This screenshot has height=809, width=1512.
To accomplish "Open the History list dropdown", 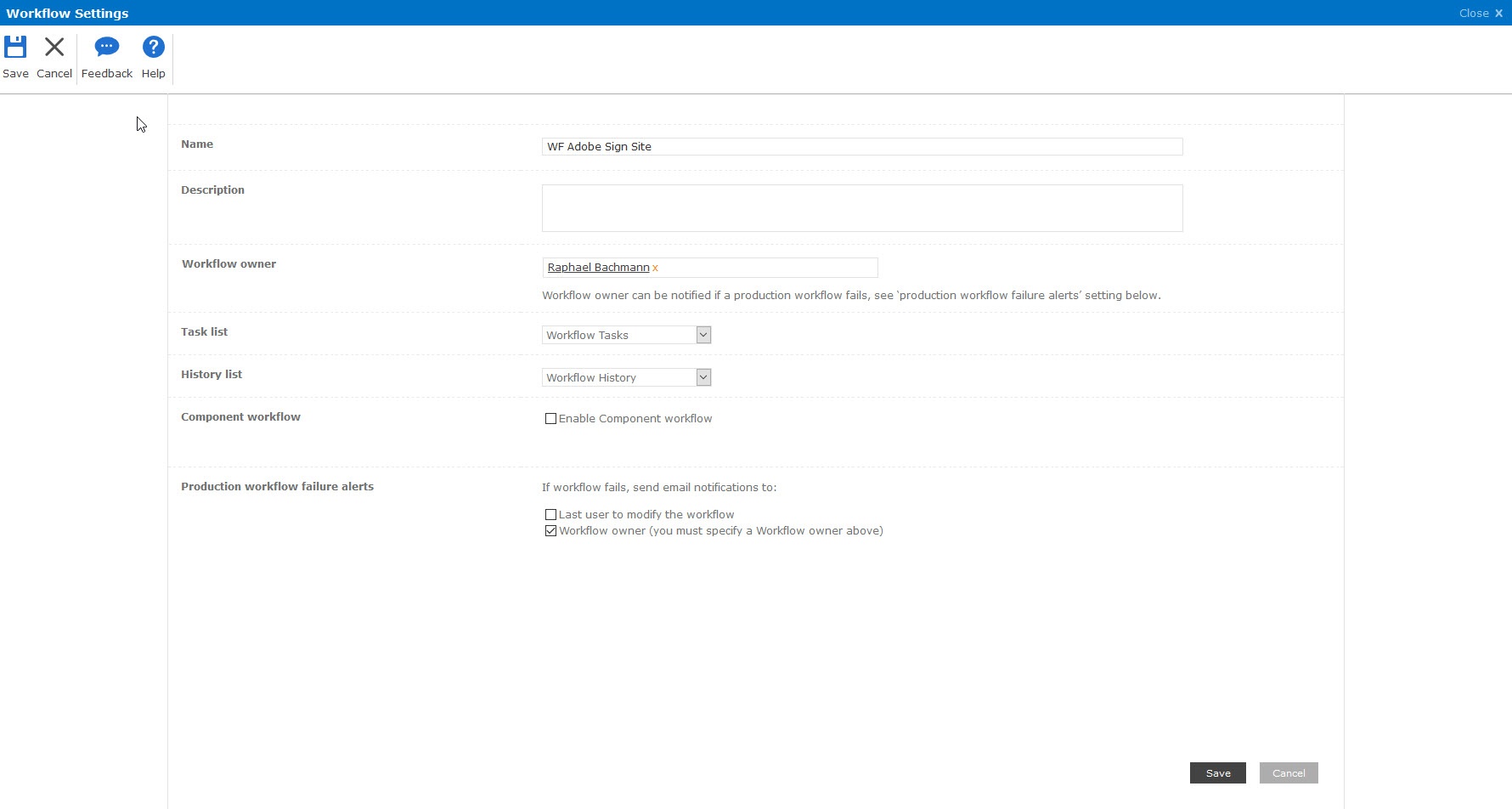I will (626, 377).
